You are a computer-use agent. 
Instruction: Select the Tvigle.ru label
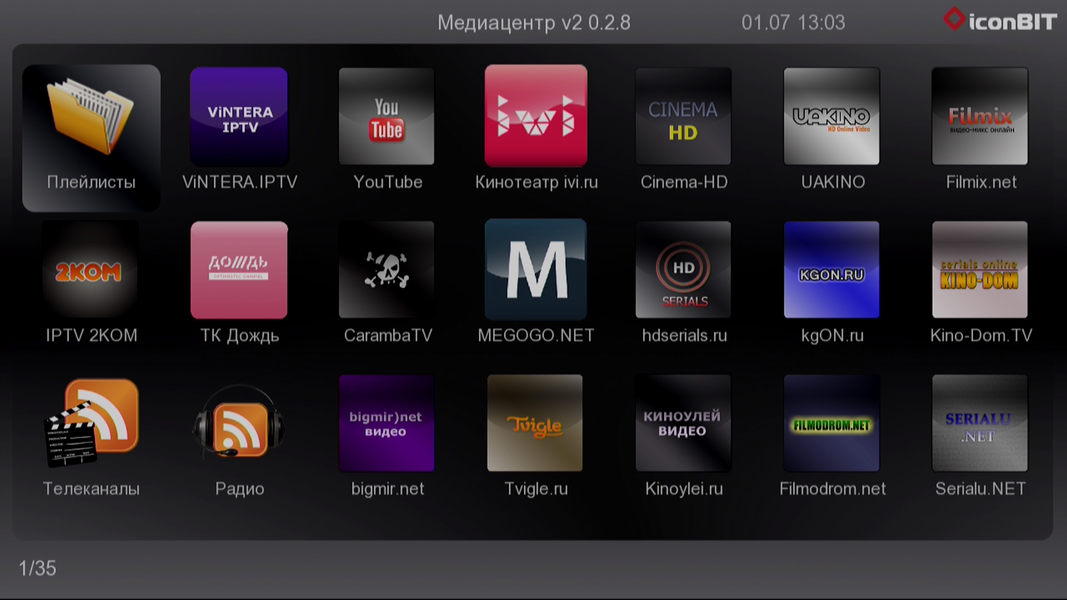(536, 490)
